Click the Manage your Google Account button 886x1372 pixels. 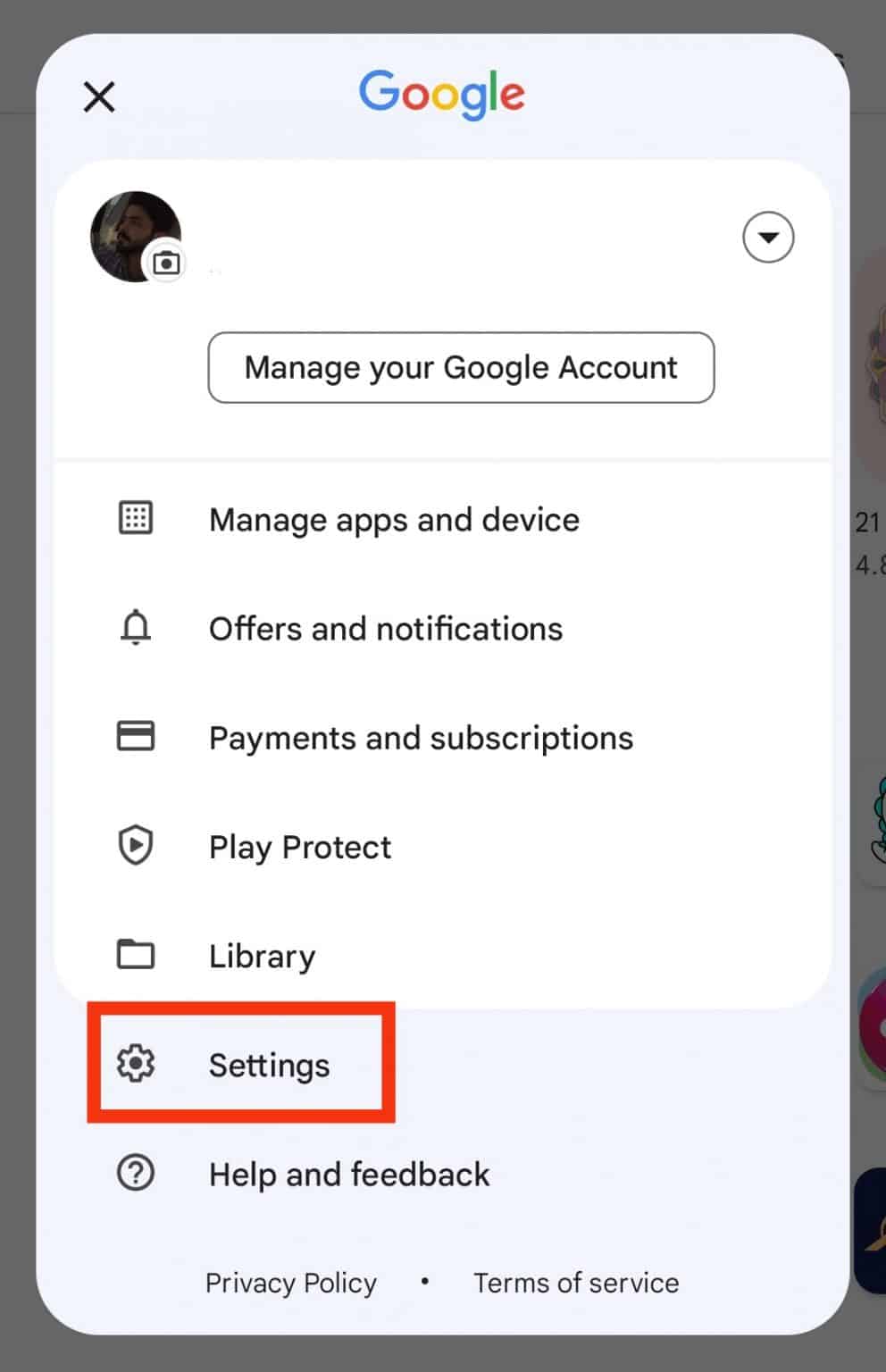pyautogui.click(x=461, y=367)
